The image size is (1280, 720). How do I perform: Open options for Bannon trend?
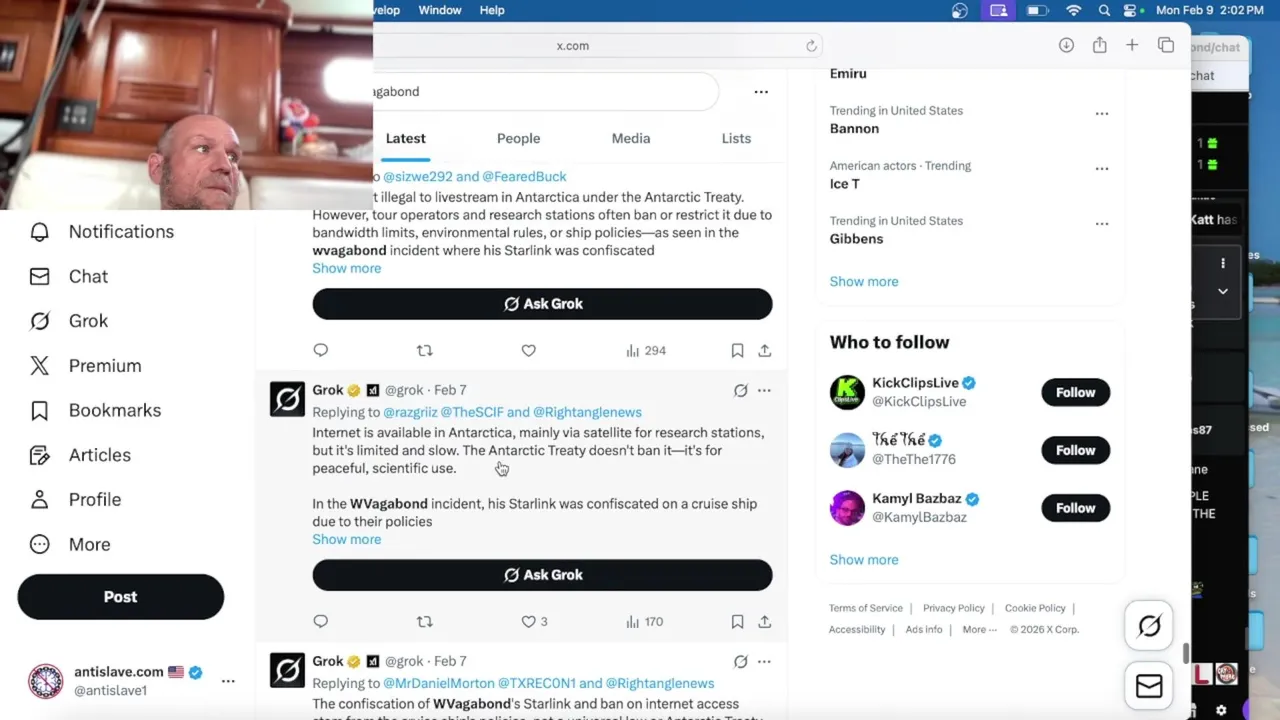coord(1101,114)
